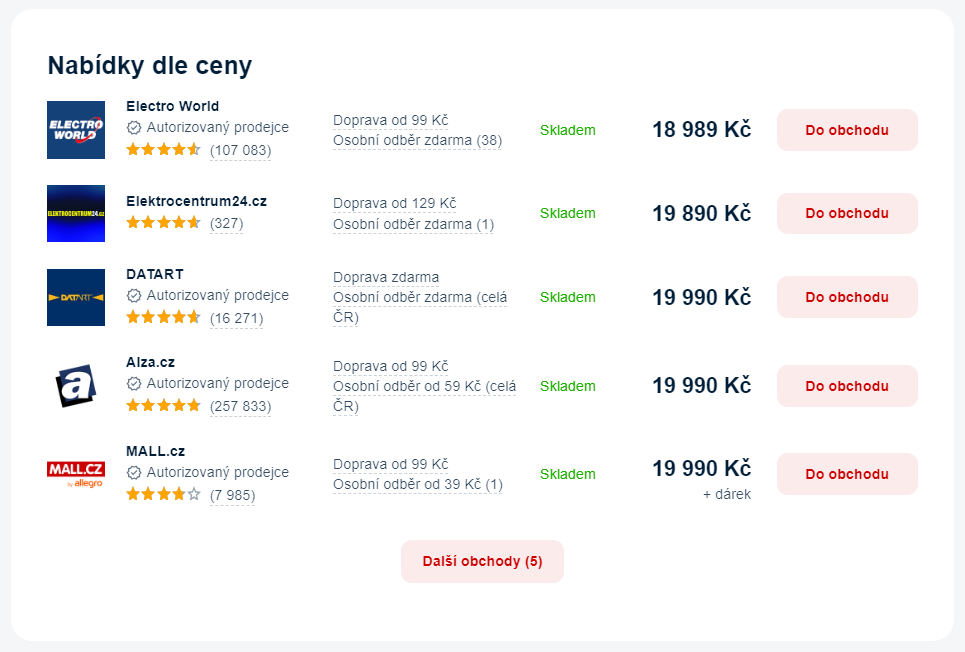
Task: Click Osobní odběr zdarma (38) link
Action: point(417,140)
